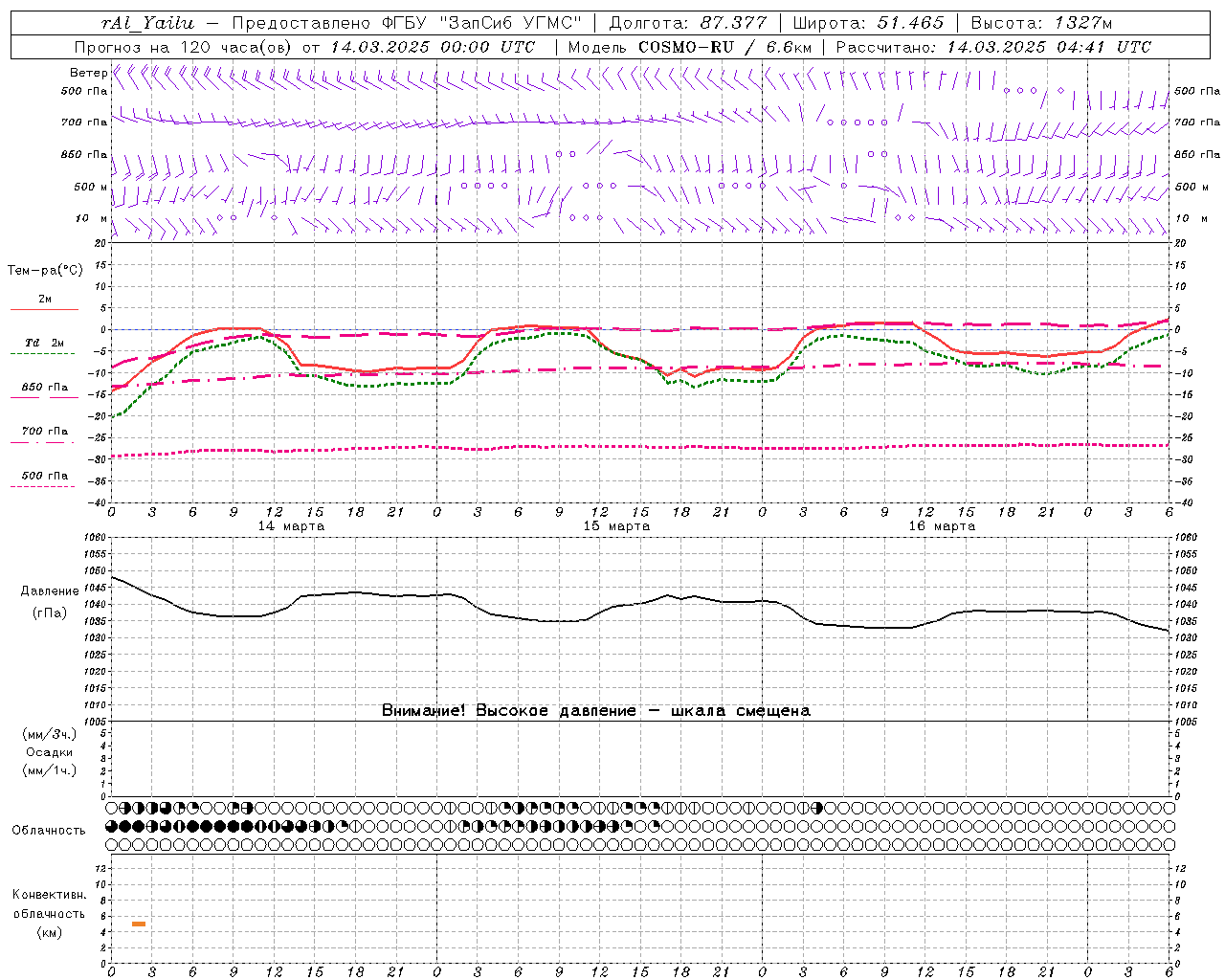Click the dashed line sample under Td 2м

click(x=43, y=353)
